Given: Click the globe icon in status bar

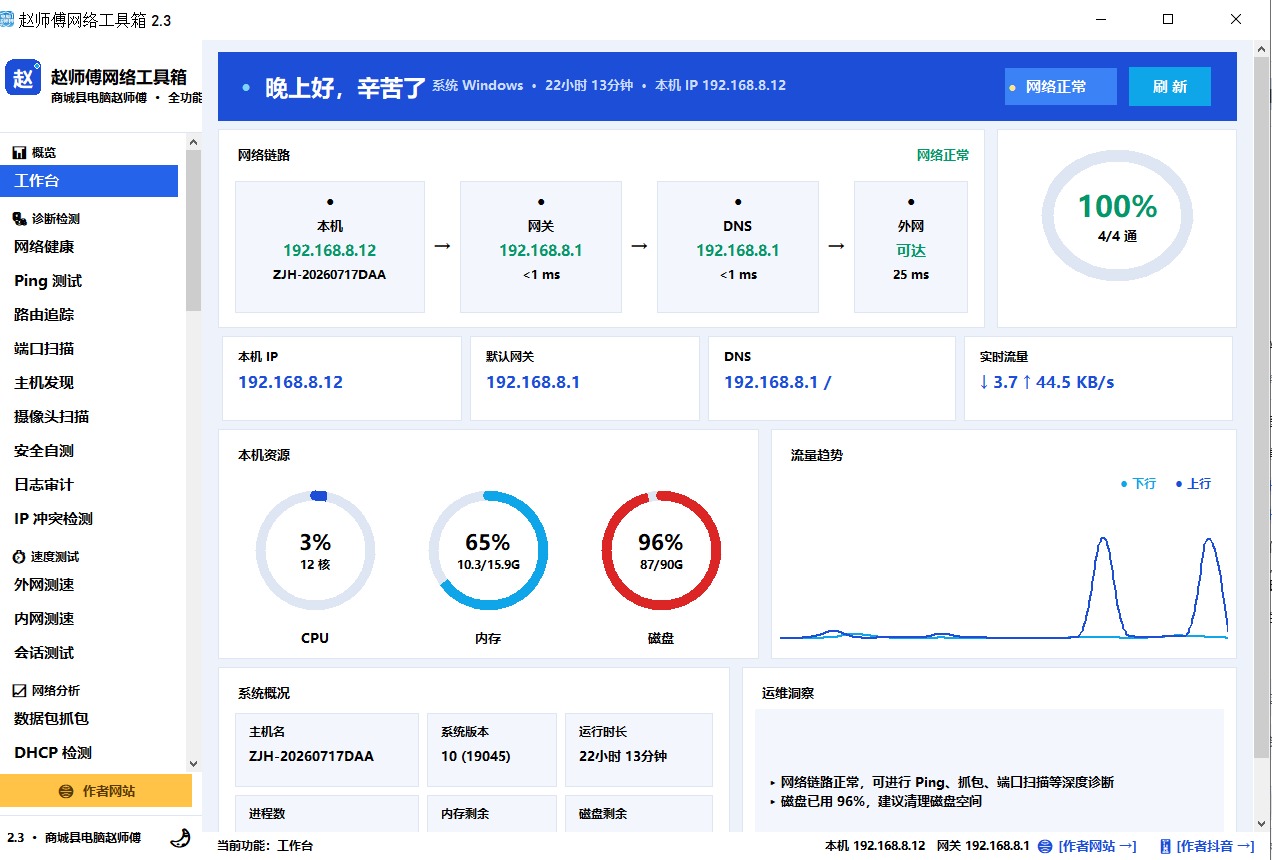Looking at the screenshot, I should [1046, 846].
